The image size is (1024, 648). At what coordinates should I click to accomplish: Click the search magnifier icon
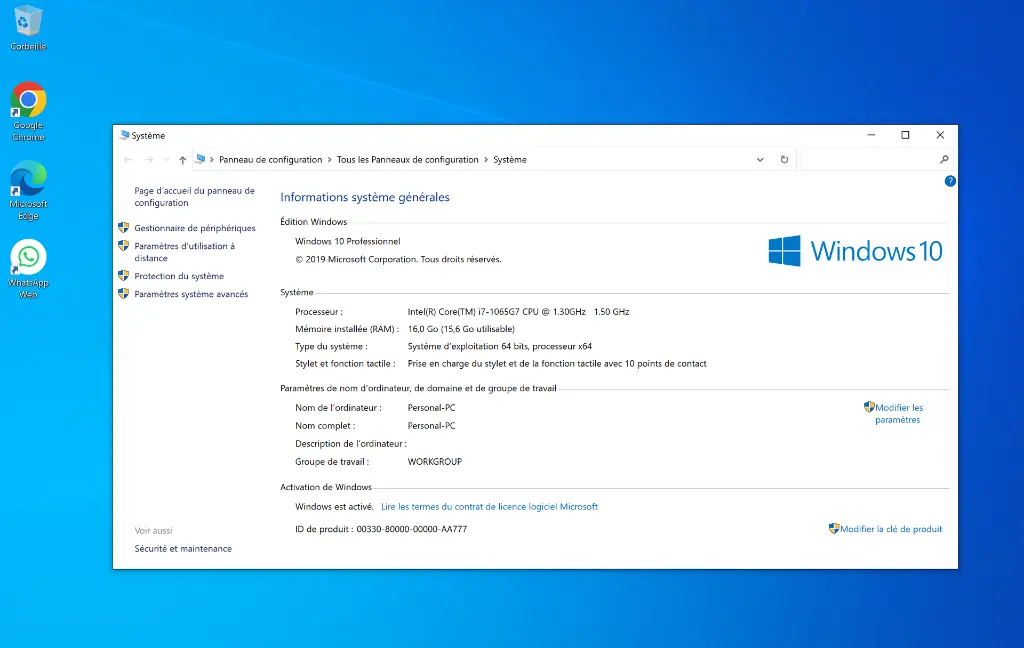pyautogui.click(x=944, y=159)
